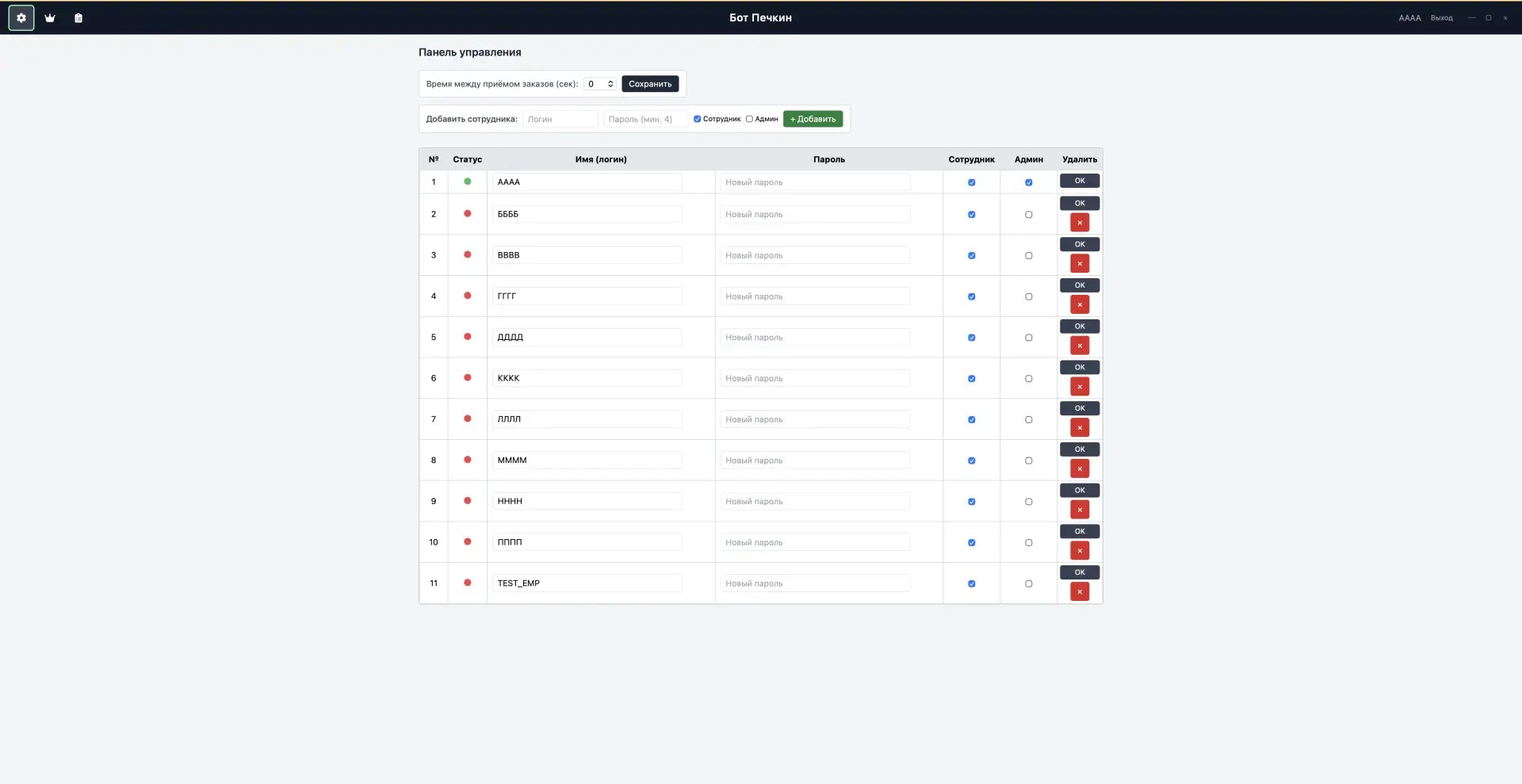Select Админ radio in add form

coord(749,119)
